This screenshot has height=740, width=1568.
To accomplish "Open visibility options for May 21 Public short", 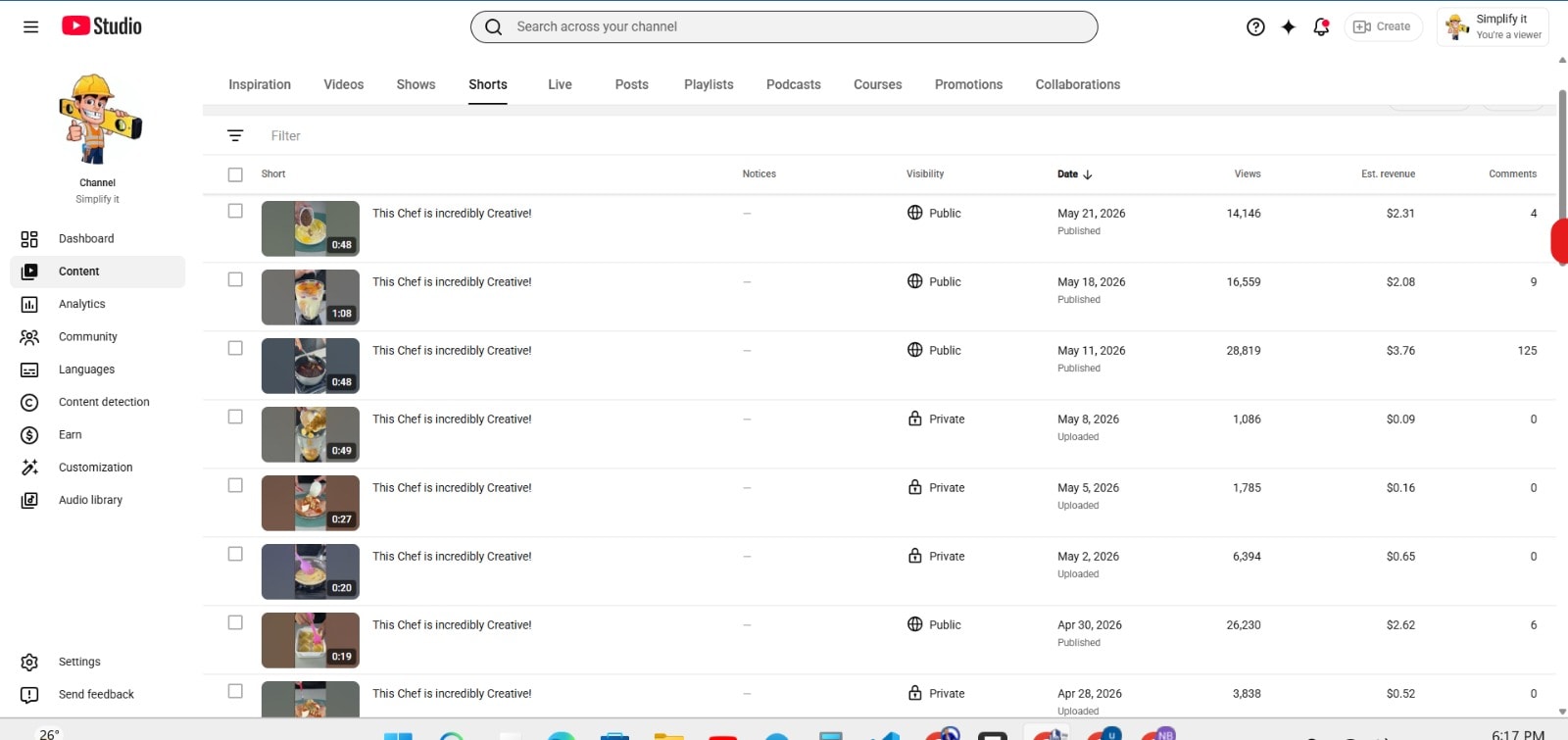I will (x=934, y=213).
